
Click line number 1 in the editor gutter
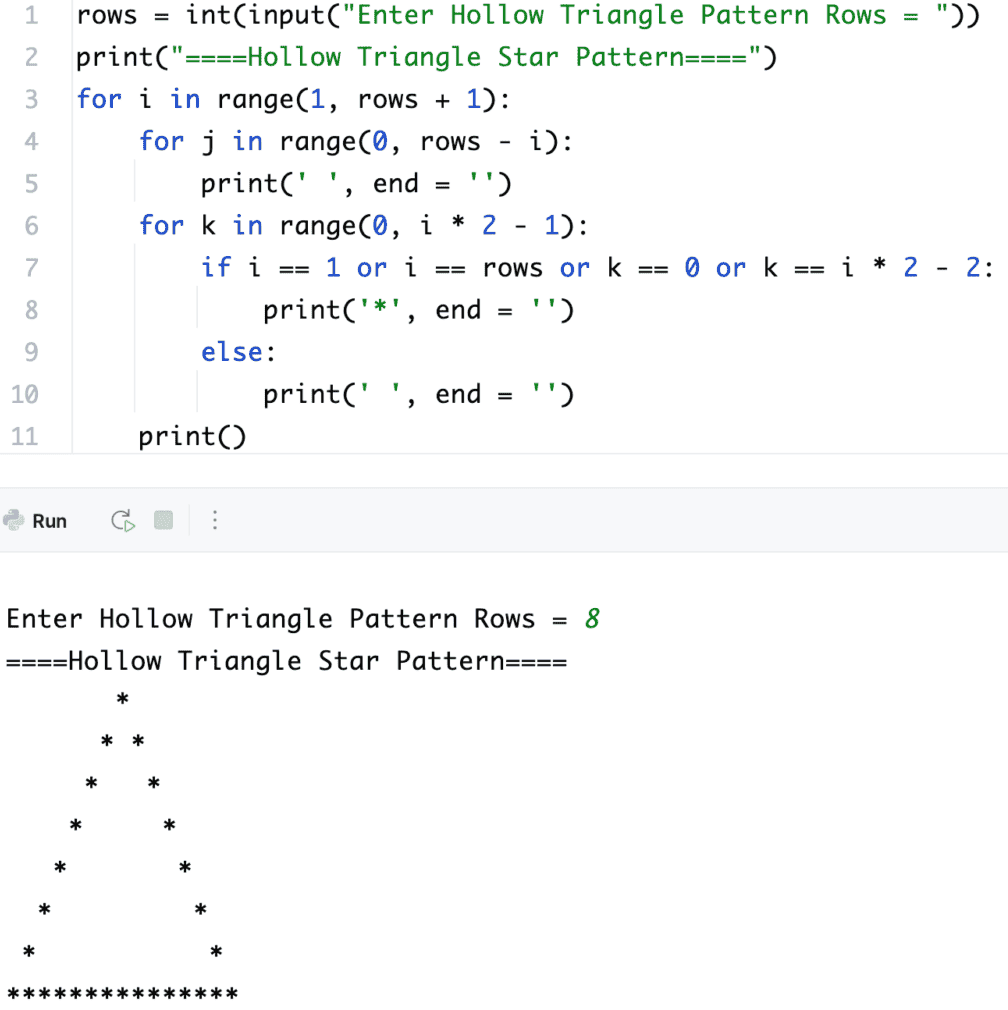[30, 15]
